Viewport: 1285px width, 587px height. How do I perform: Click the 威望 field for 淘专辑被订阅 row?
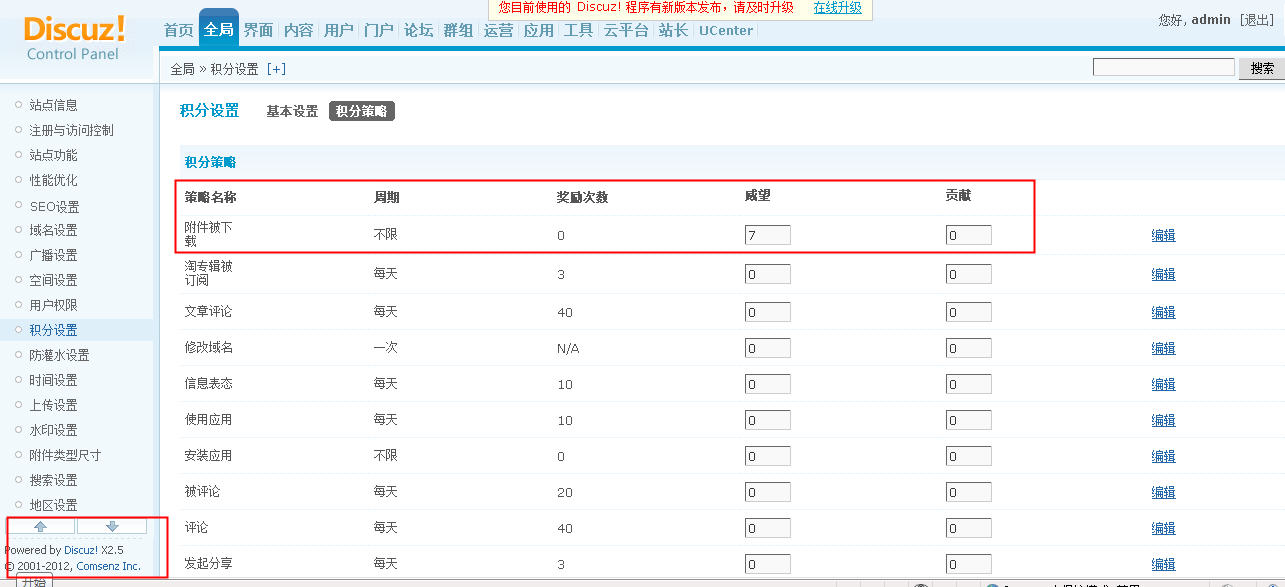click(768, 274)
